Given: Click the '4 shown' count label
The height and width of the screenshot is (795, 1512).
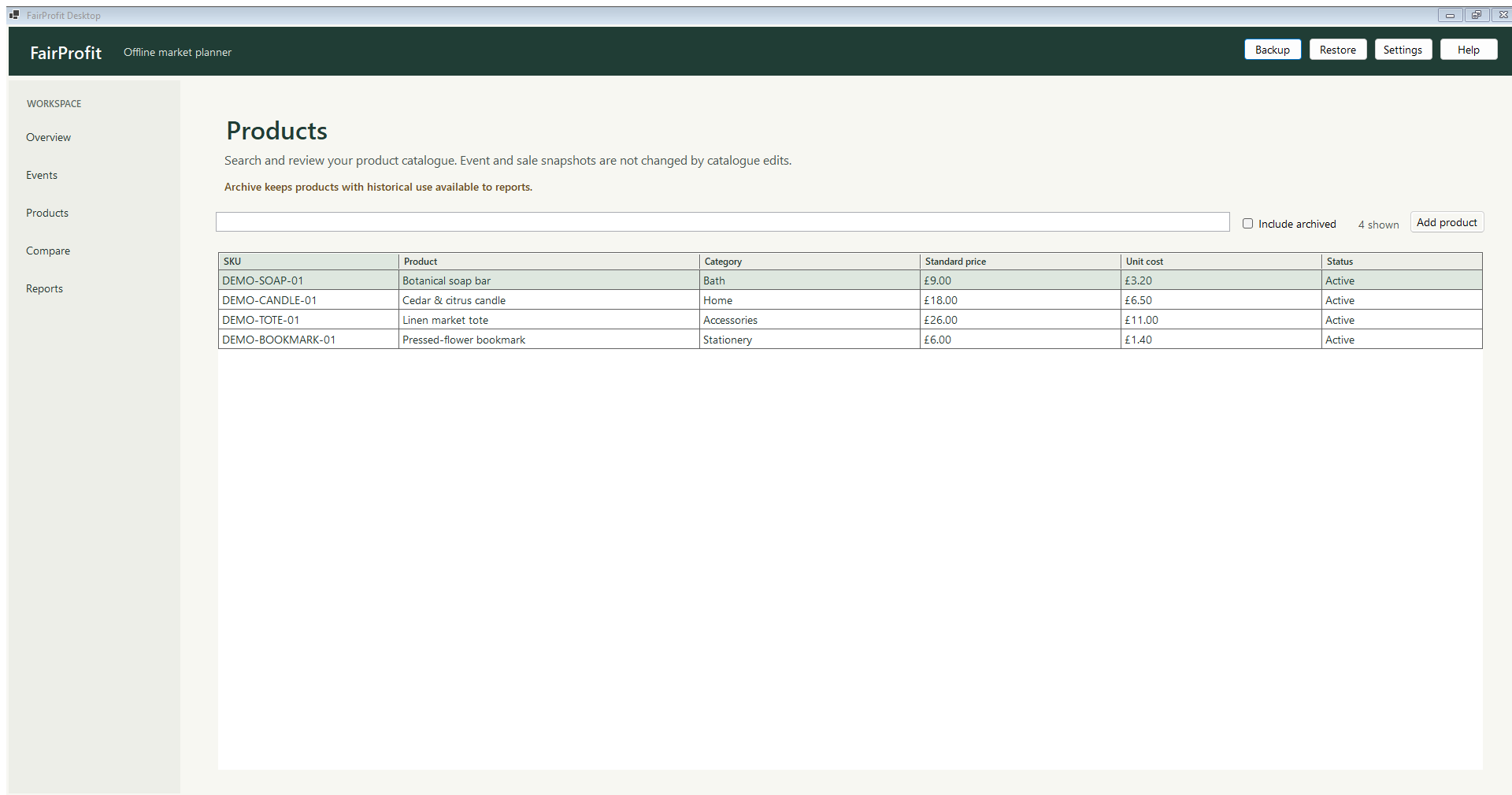Looking at the screenshot, I should coord(1378,225).
